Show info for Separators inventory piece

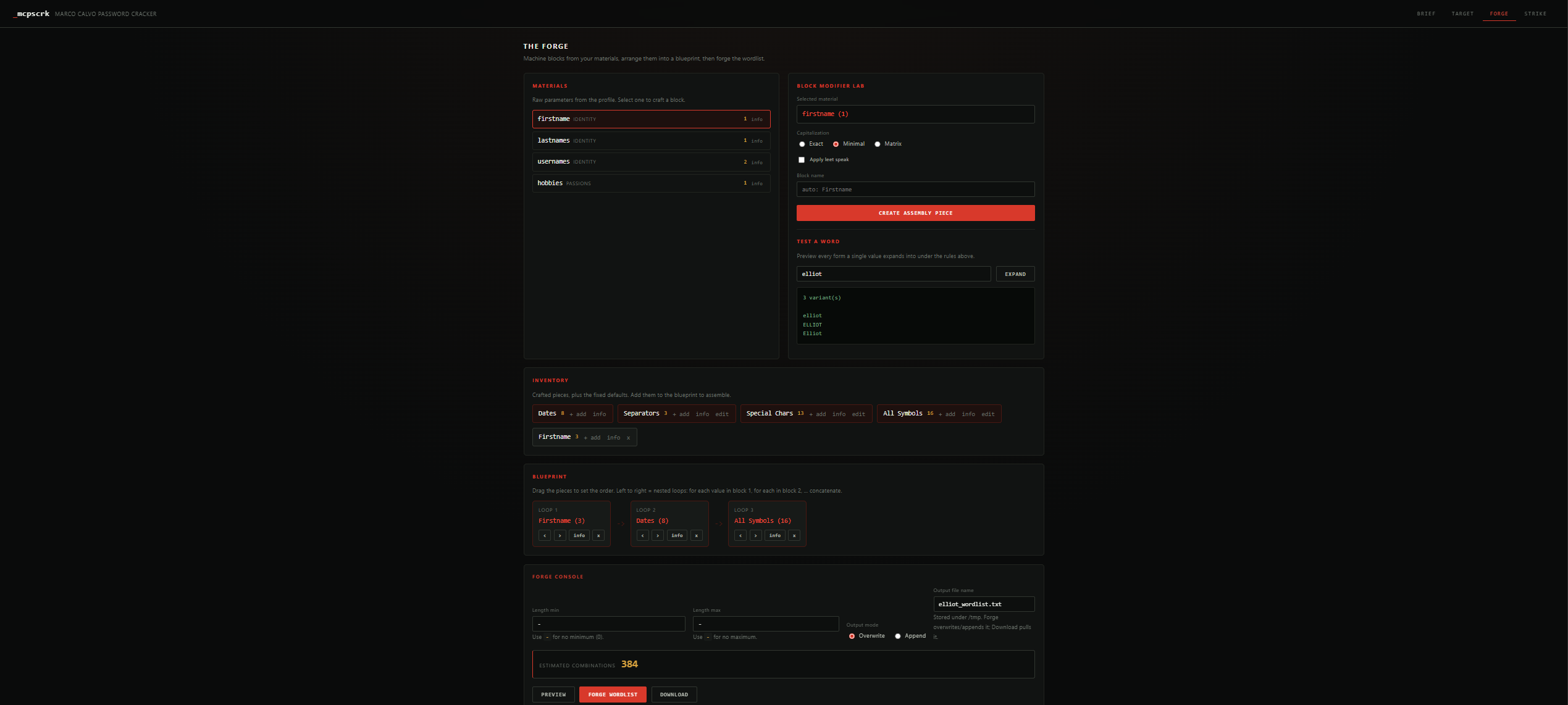[x=702, y=414]
